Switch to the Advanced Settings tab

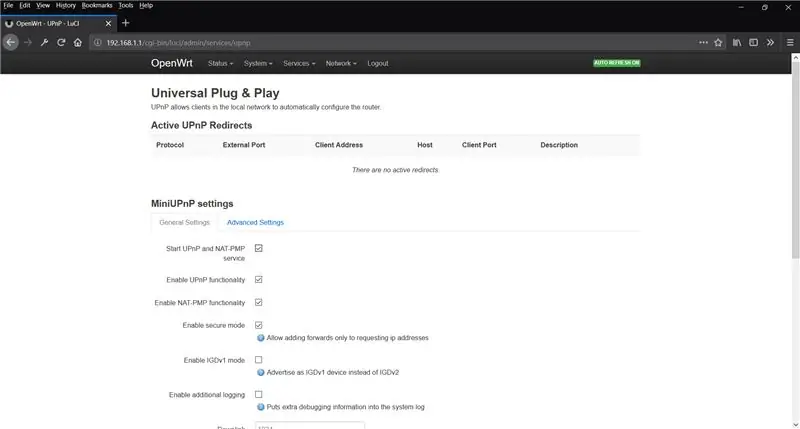point(255,222)
